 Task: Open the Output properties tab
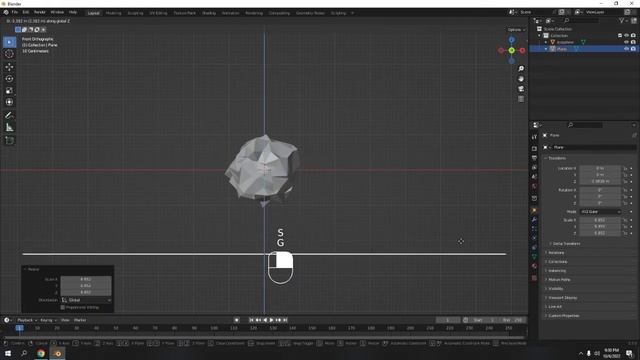pyautogui.click(x=534, y=158)
